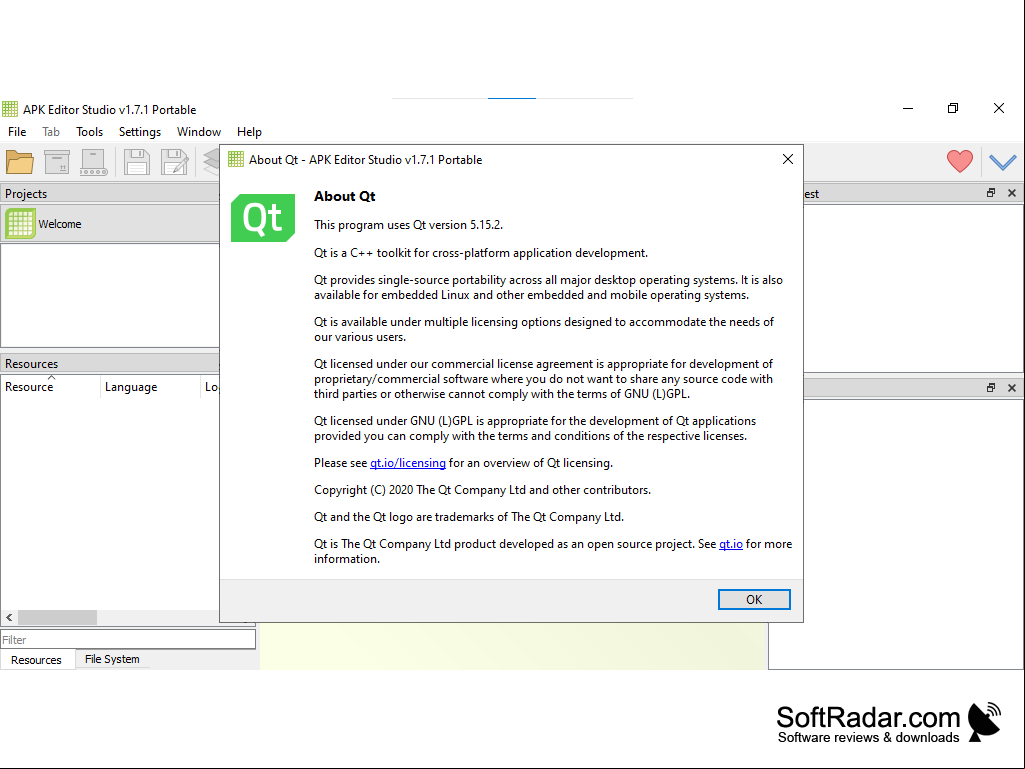1025x769 pixels.
Task: Click the packaging box toolbar icon
Action: [57, 162]
